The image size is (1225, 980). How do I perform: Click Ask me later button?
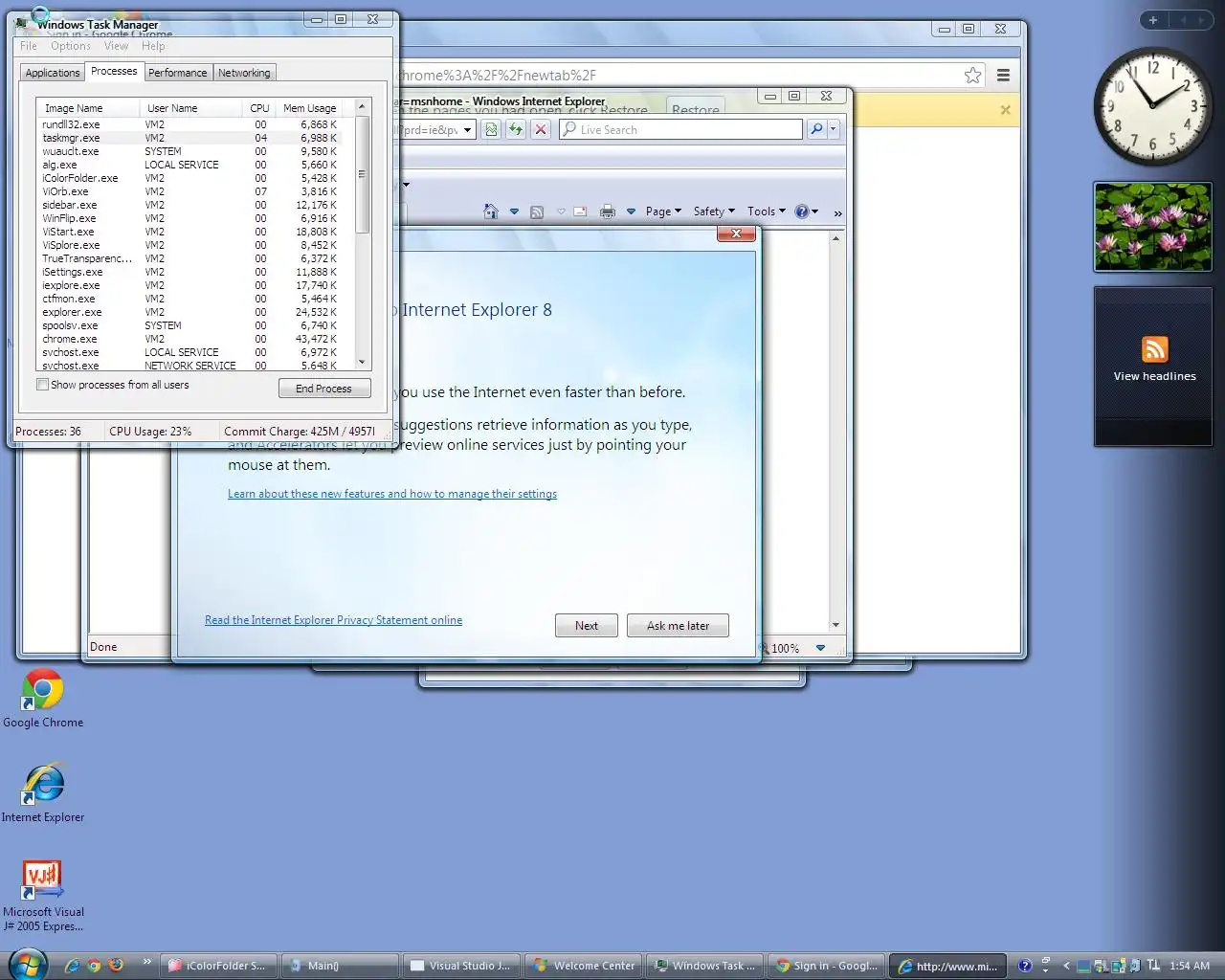tap(678, 626)
